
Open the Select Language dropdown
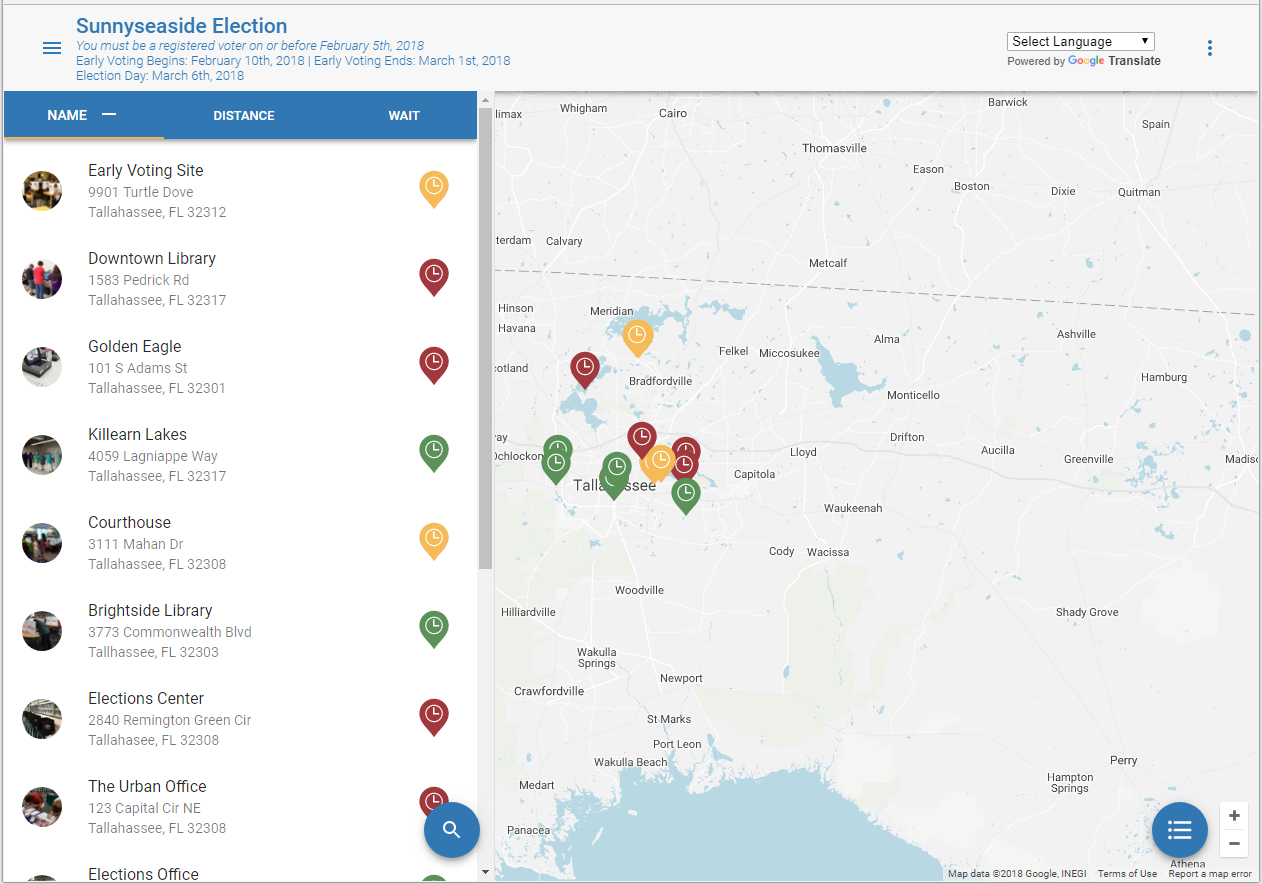click(x=1081, y=41)
